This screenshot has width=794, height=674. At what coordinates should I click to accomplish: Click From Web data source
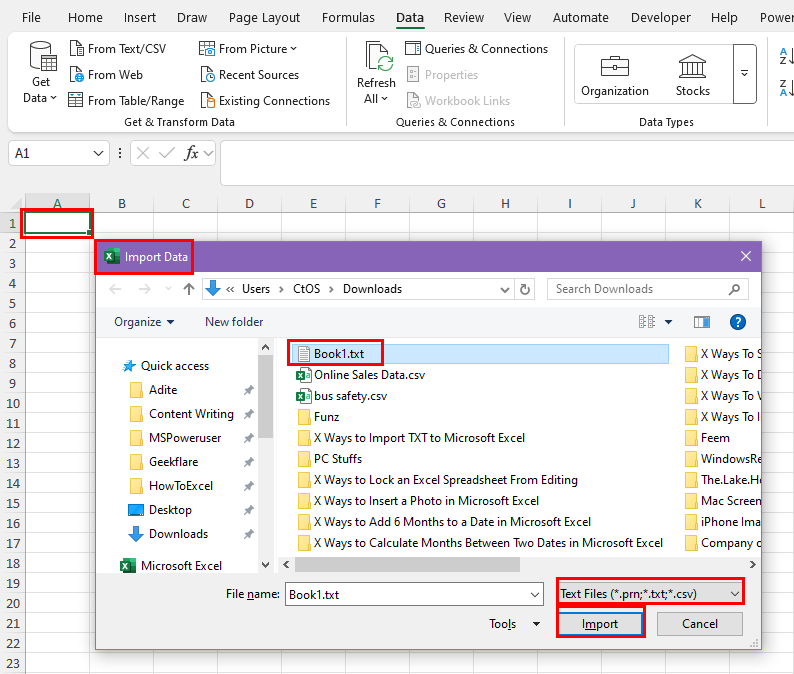pos(106,75)
